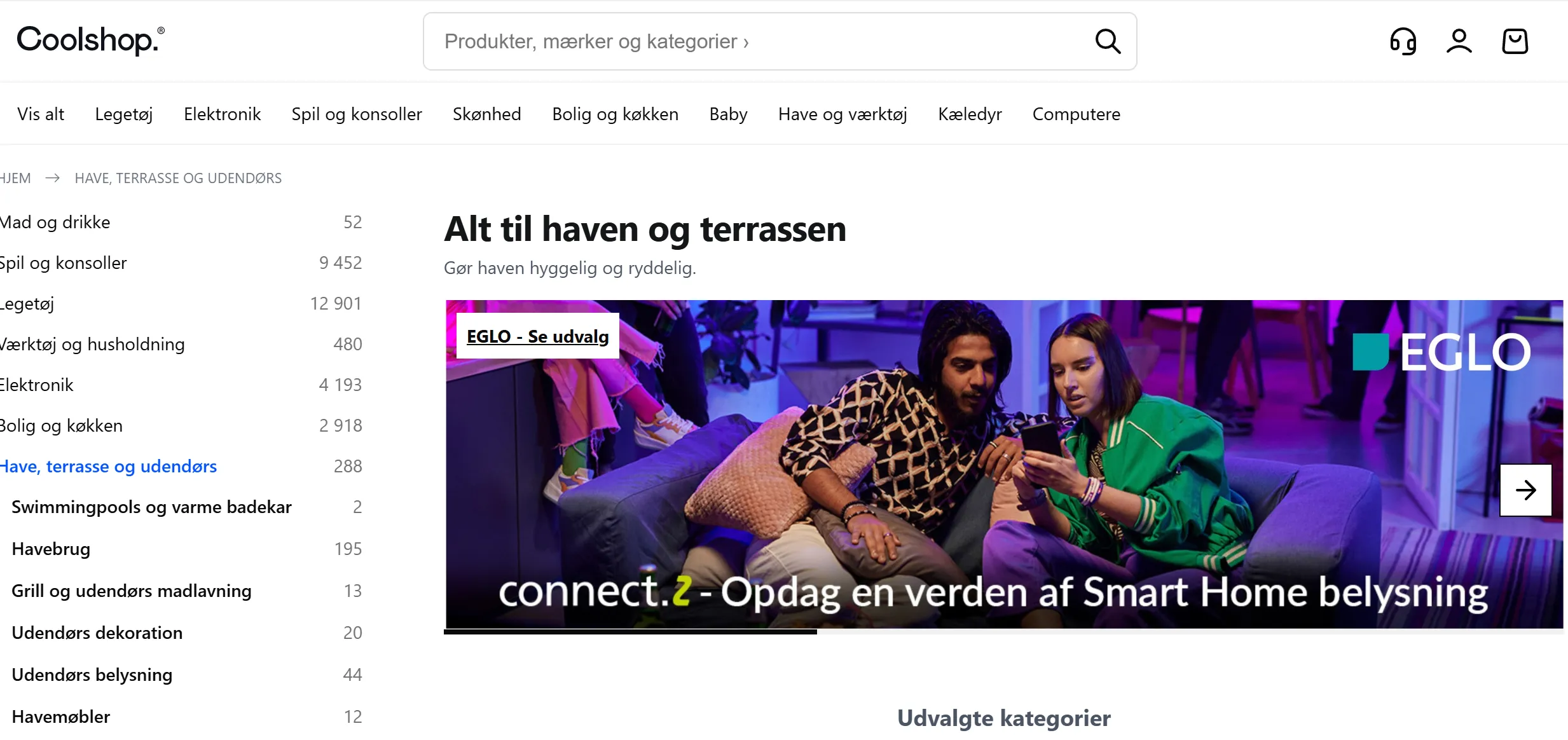The image size is (1568, 740).
Task: Open the shopping bag cart icon
Action: [x=1515, y=41]
